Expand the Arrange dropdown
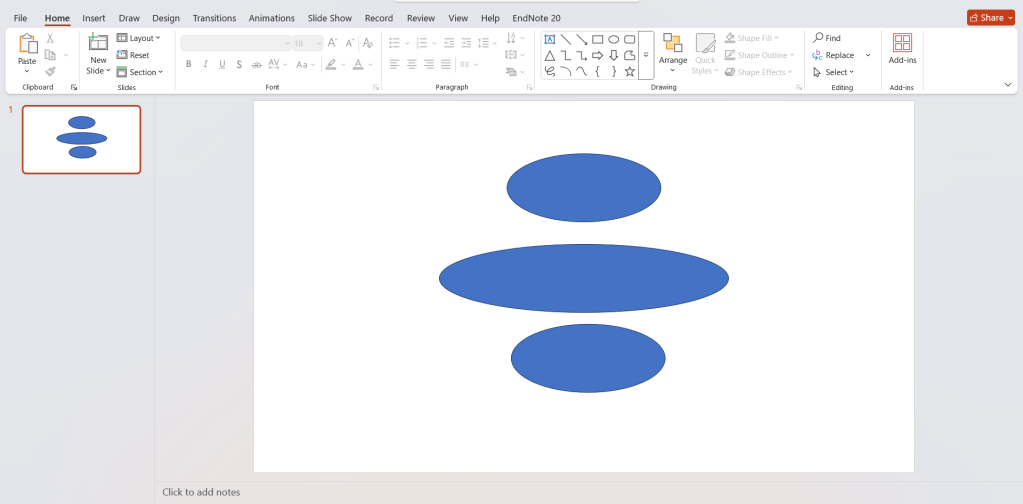The image size is (1023, 504). [673, 60]
